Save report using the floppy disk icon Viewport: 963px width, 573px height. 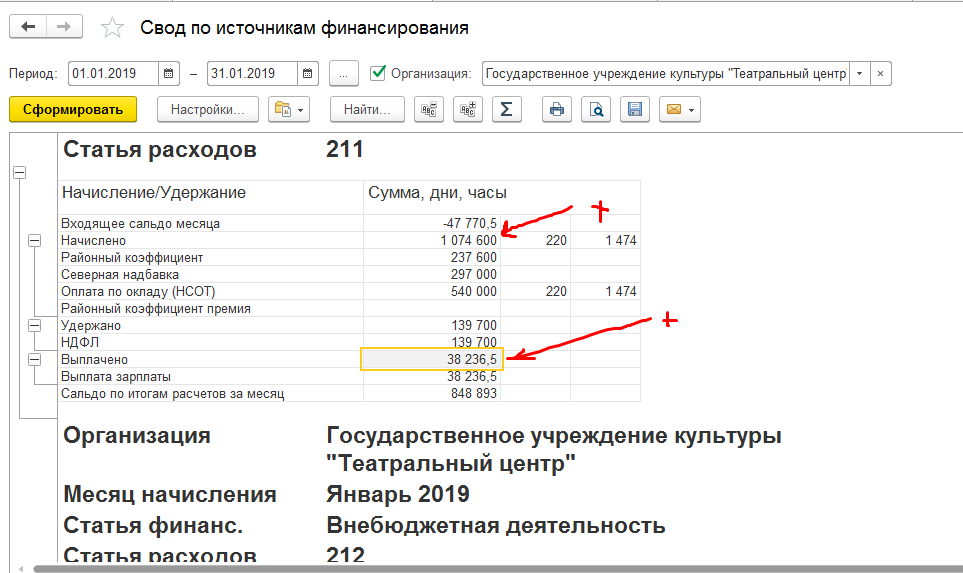634,110
